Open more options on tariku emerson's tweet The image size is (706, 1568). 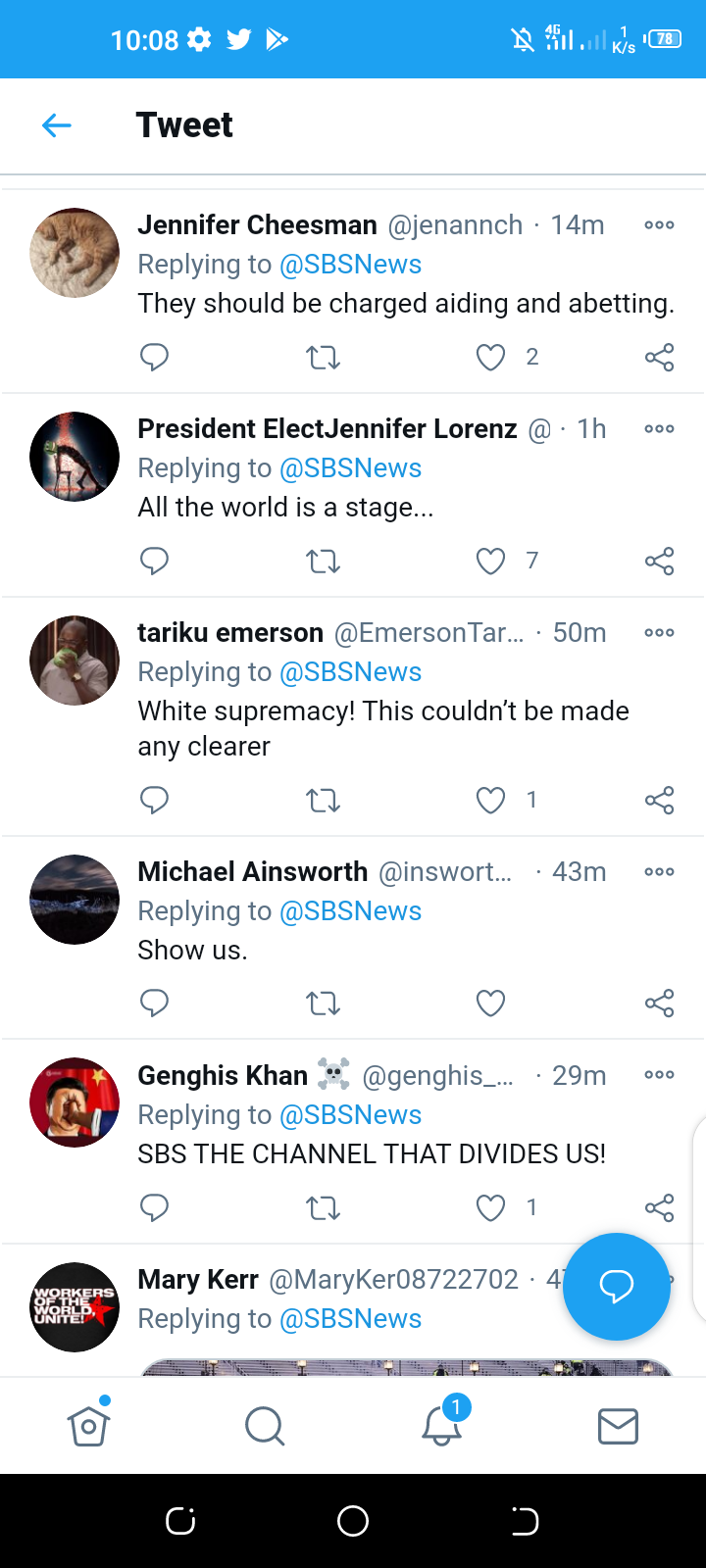click(659, 633)
